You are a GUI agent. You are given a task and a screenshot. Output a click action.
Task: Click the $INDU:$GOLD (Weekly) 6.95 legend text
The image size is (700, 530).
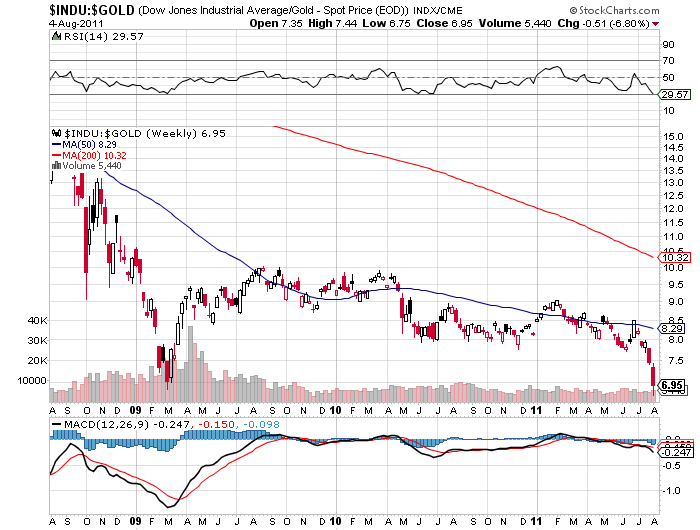coord(145,134)
